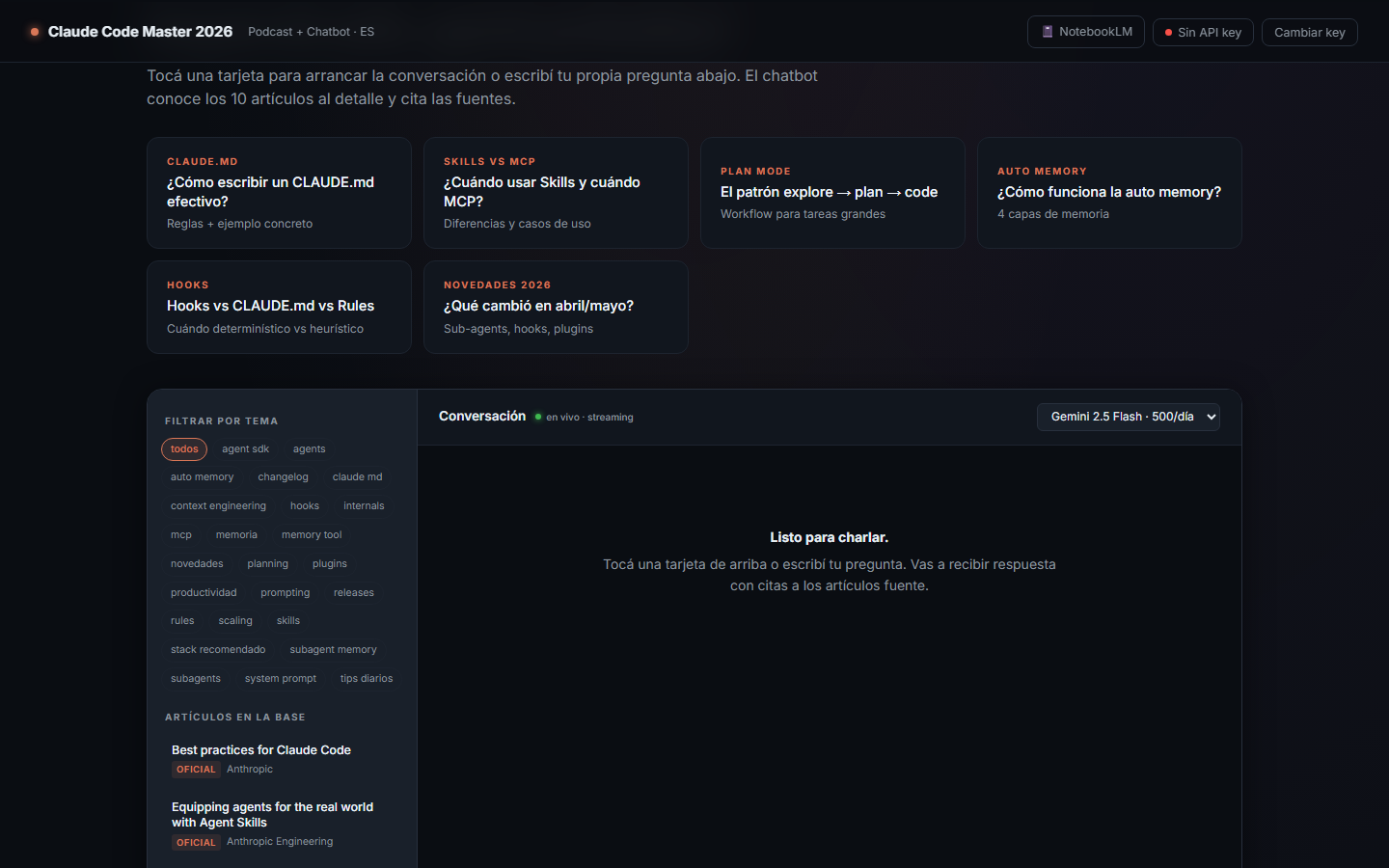The height and width of the screenshot is (868, 1389).
Task: Select the 'todos' topic filter
Action: click(184, 449)
